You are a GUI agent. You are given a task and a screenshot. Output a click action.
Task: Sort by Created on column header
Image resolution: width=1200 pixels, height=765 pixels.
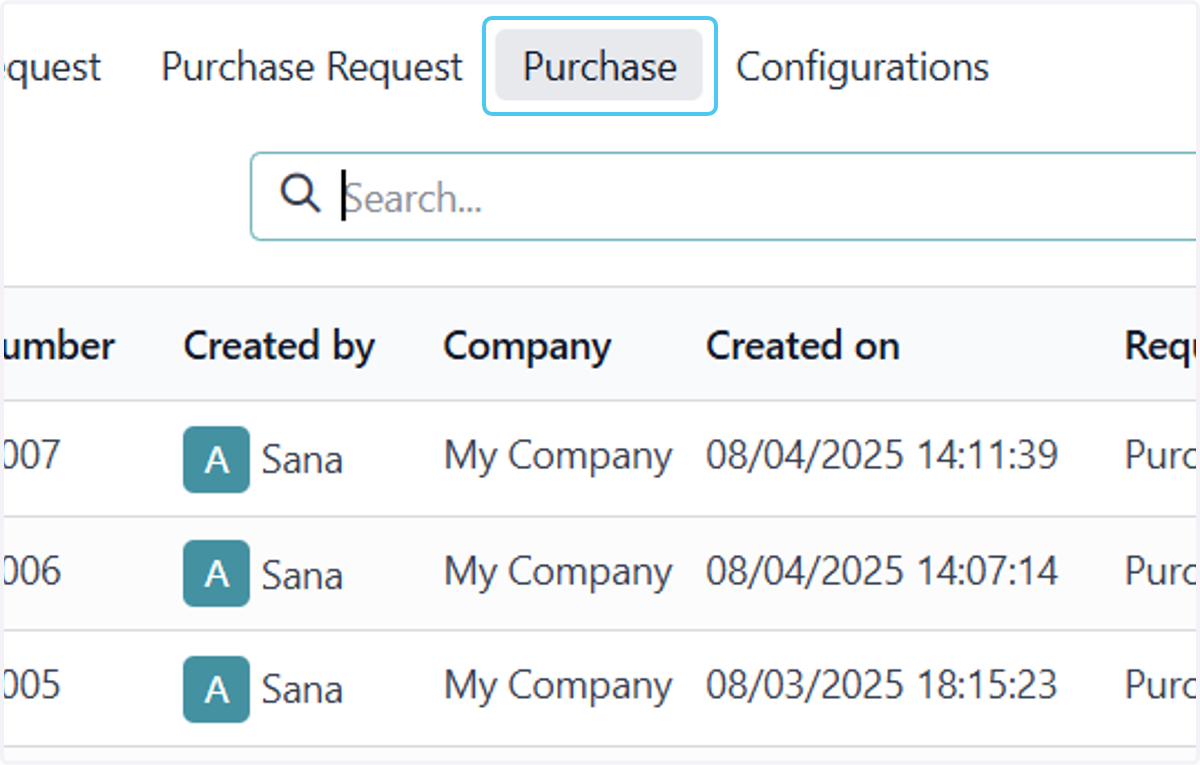pyautogui.click(x=803, y=346)
